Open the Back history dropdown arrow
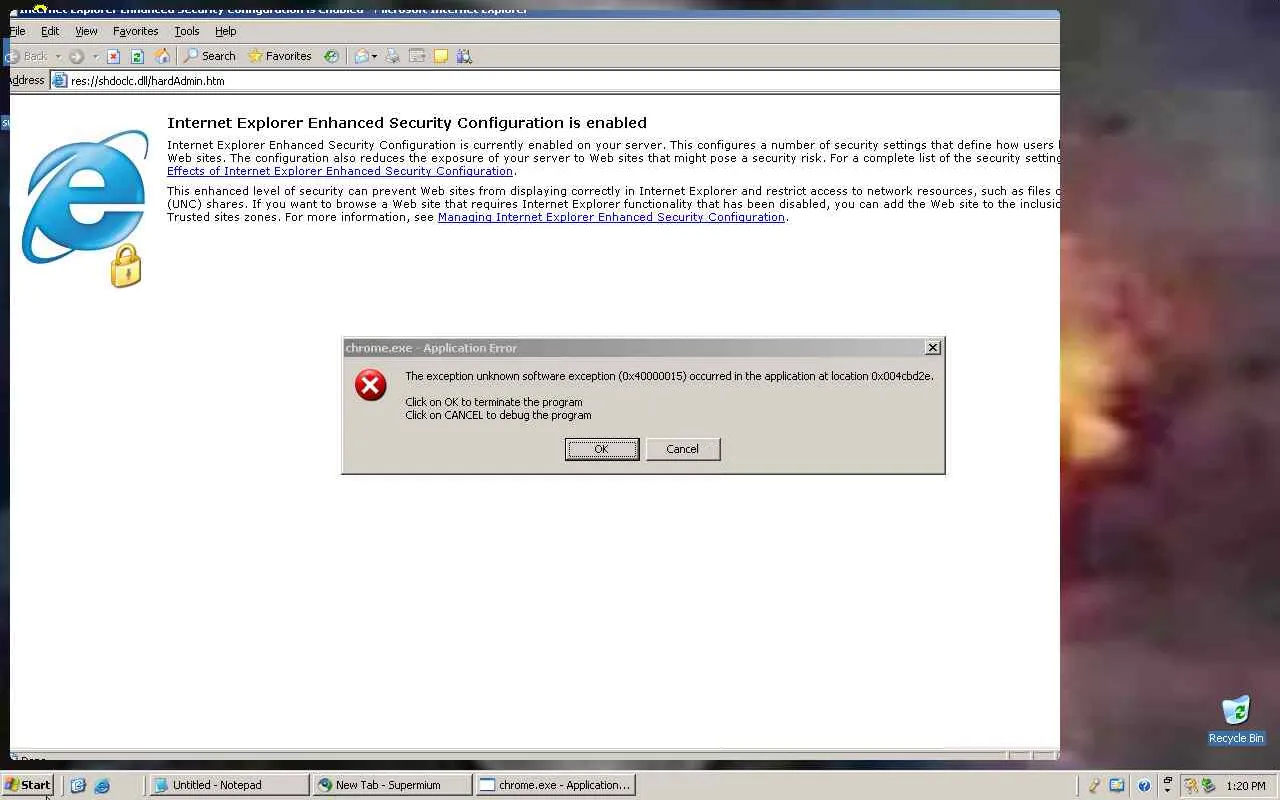The width and height of the screenshot is (1280, 800). (58, 57)
